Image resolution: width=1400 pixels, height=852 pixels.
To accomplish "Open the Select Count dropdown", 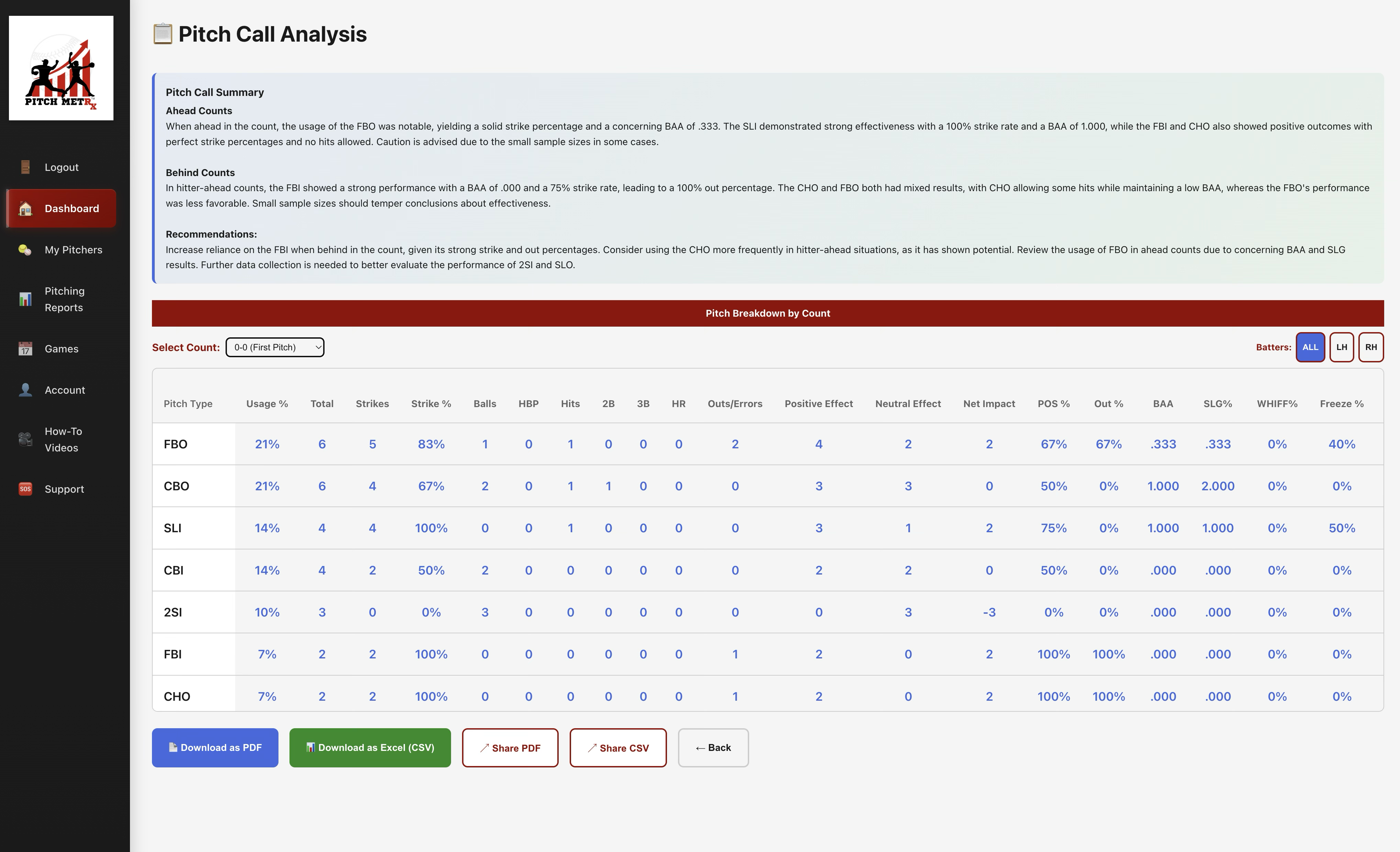I will [275, 347].
